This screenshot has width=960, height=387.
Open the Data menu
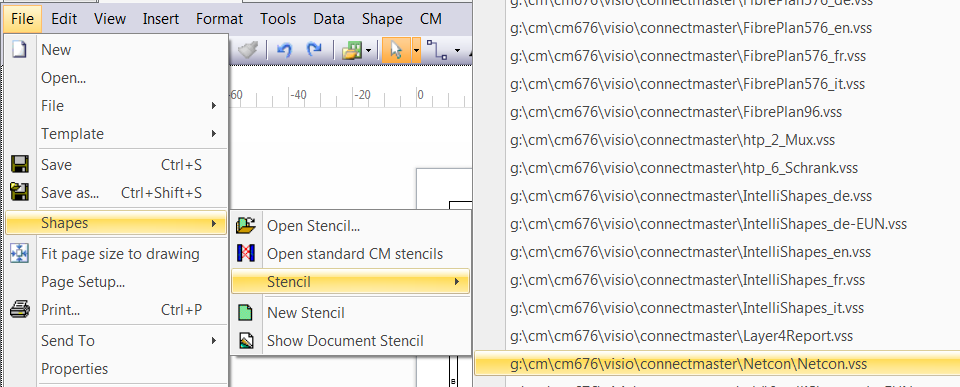(329, 19)
